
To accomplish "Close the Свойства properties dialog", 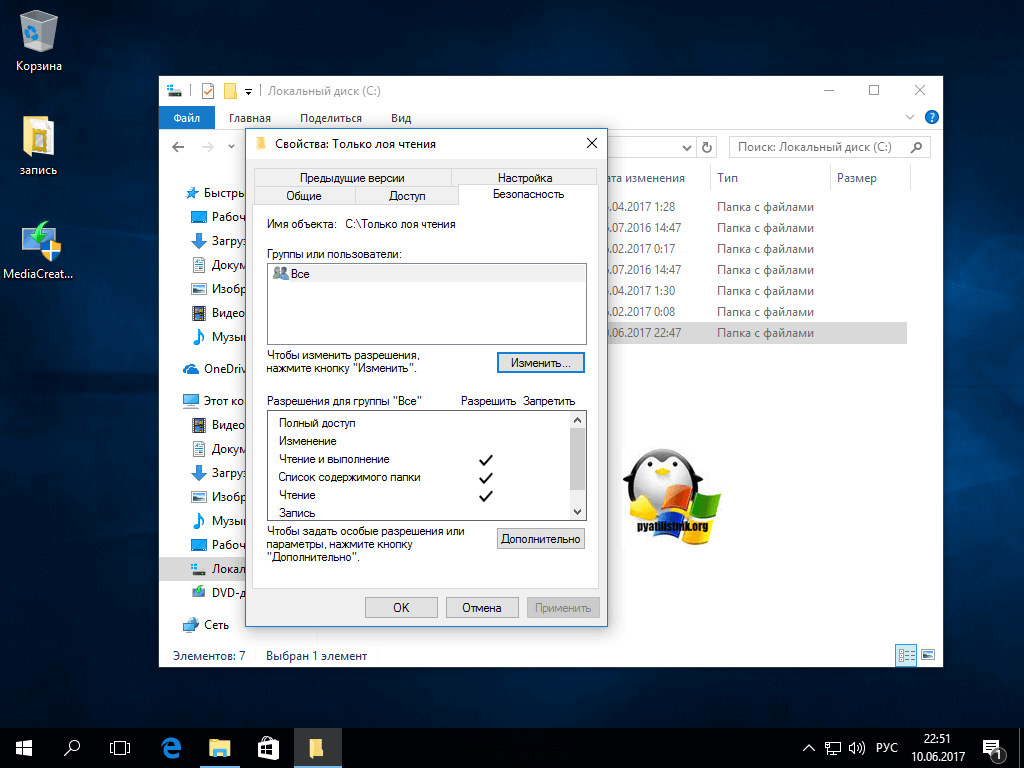I will [x=592, y=143].
